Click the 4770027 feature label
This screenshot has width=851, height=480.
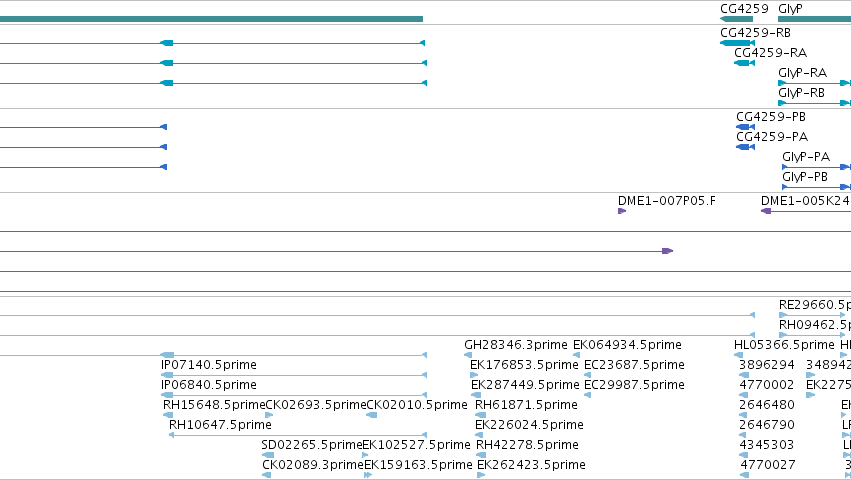[x=767, y=465]
